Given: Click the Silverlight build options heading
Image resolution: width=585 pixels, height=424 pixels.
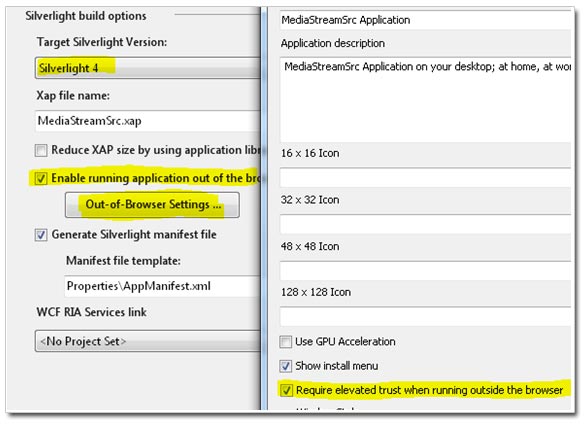Looking at the screenshot, I should pos(86,16).
